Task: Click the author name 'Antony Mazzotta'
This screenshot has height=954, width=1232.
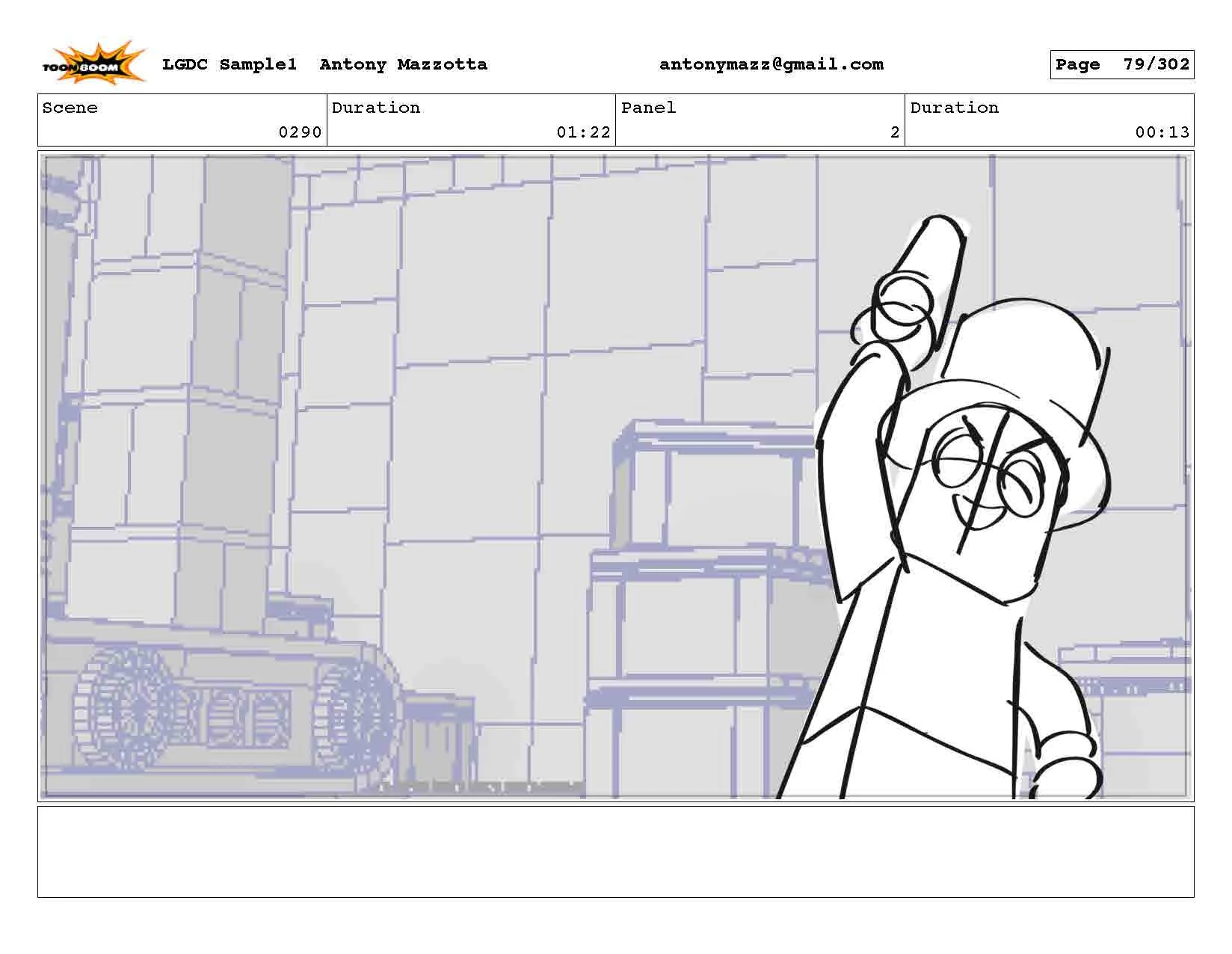Action: pyautogui.click(x=404, y=64)
